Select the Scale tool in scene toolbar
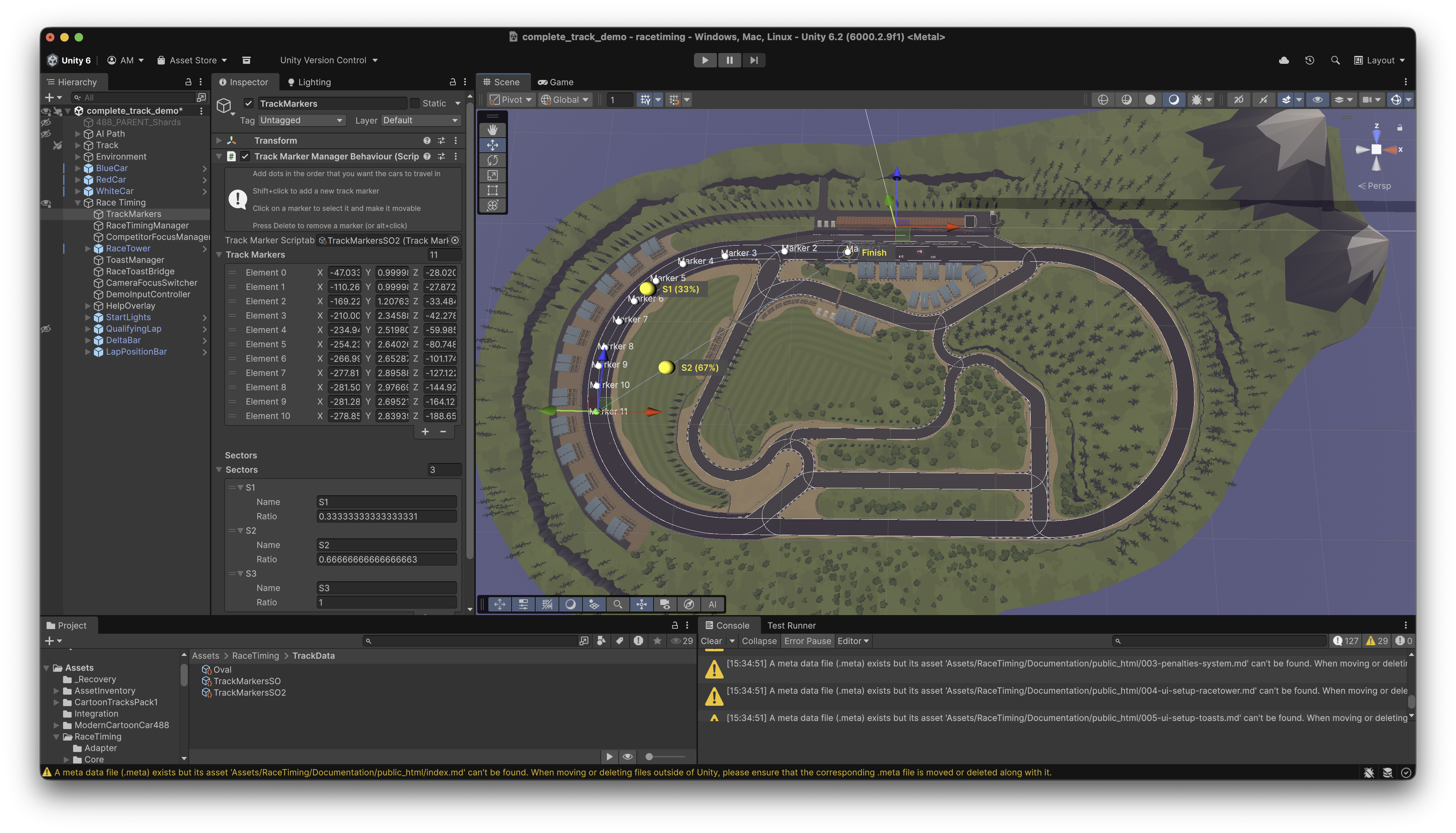 point(492,175)
